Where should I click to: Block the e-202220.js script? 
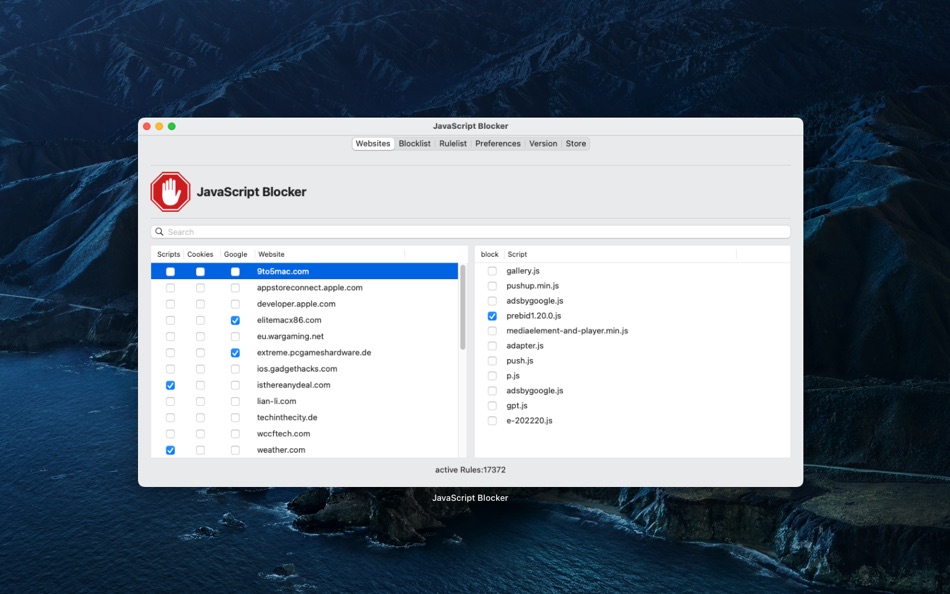click(492, 421)
